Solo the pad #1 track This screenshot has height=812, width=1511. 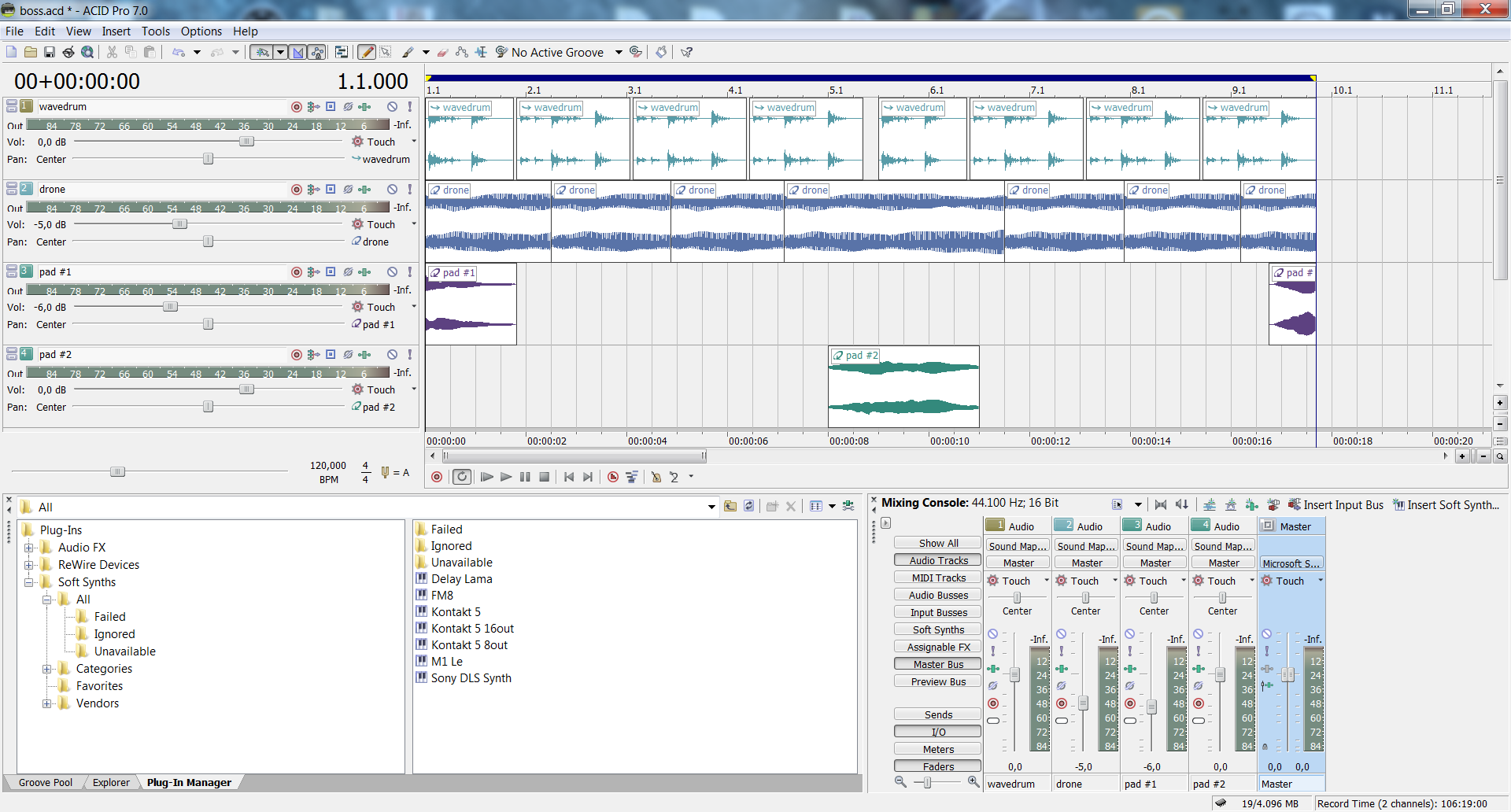click(x=409, y=271)
